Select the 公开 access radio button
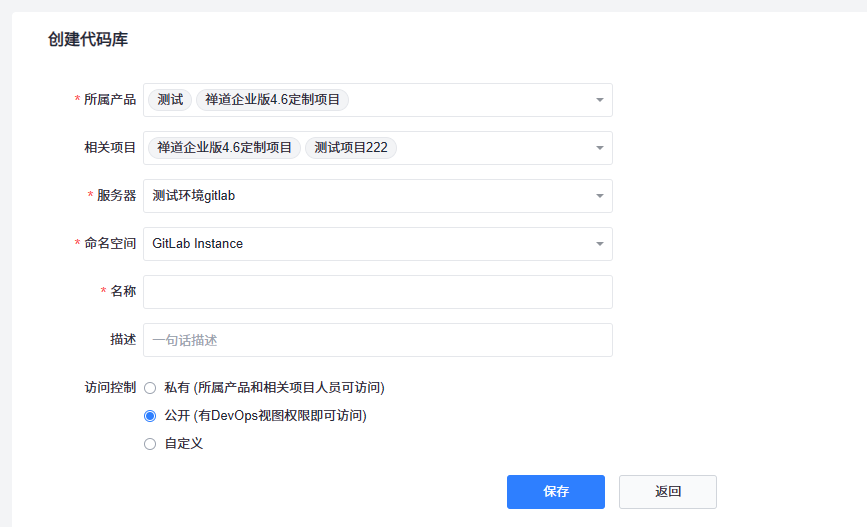Image resolution: width=867 pixels, height=527 pixels. tap(150, 416)
